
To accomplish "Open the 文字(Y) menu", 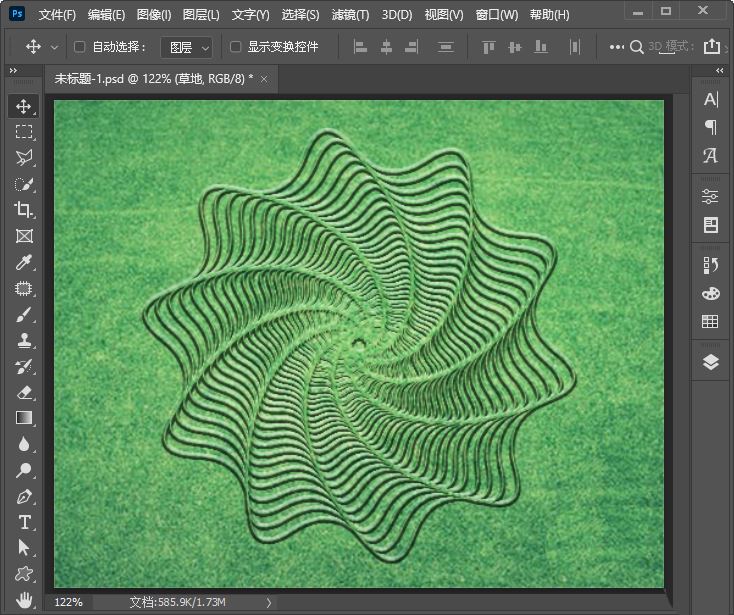I will [250, 15].
